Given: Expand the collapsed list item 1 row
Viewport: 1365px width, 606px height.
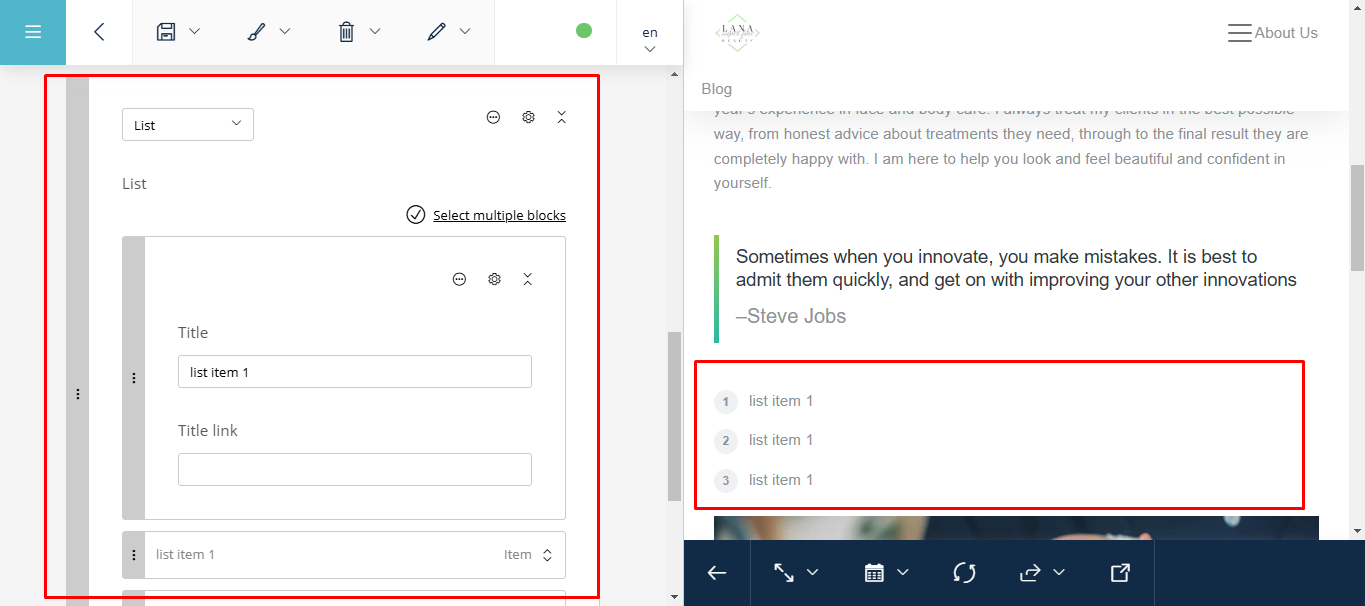Looking at the screenshot, I should [547, 555].
